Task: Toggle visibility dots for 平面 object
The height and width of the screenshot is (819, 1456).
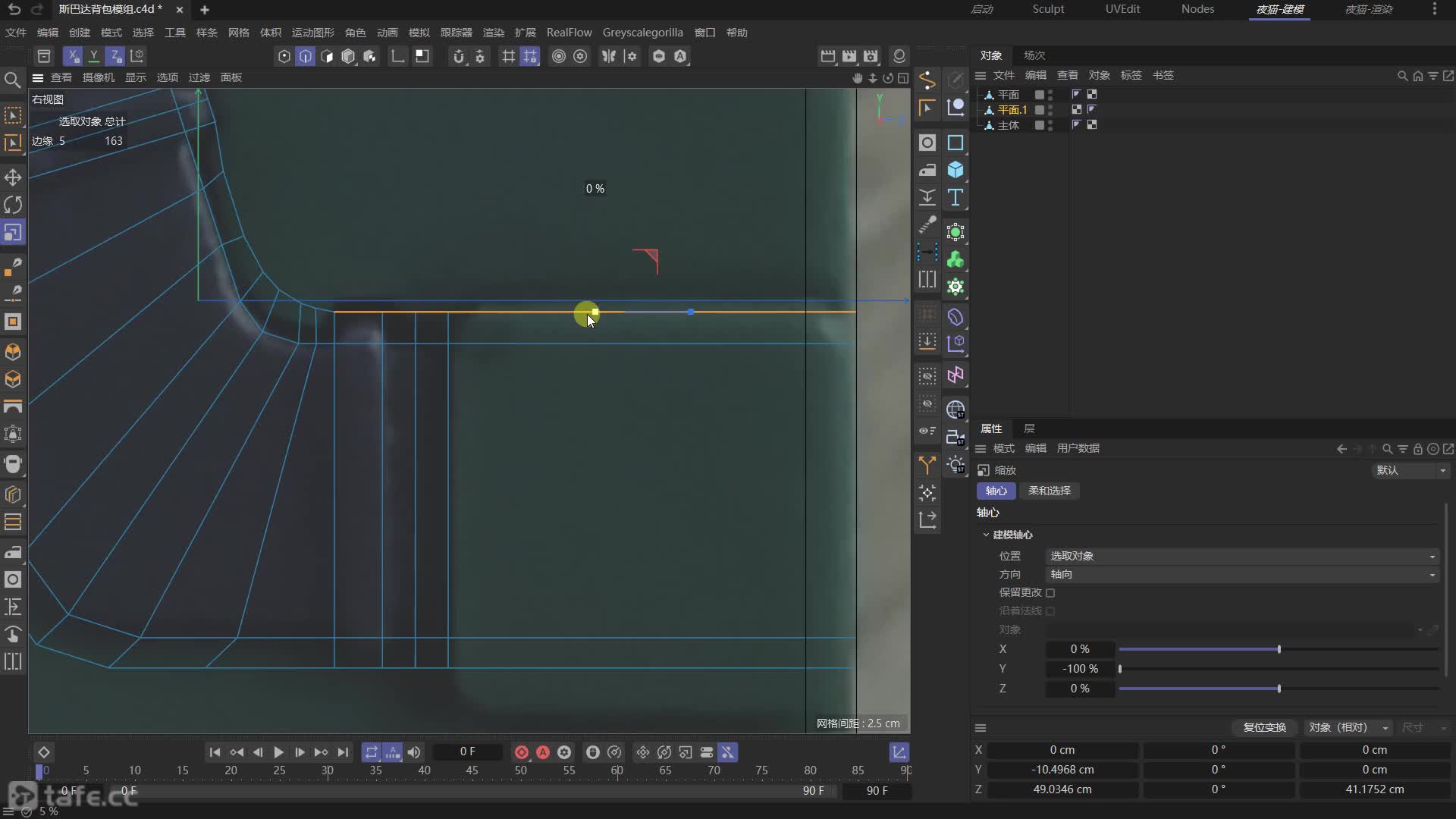Action: click(x=1050, y=95)
